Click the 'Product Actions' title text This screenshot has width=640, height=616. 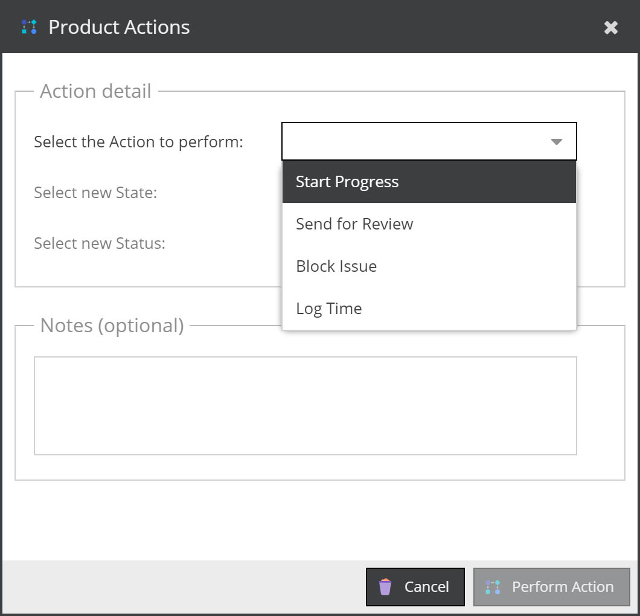click(119, 27)
